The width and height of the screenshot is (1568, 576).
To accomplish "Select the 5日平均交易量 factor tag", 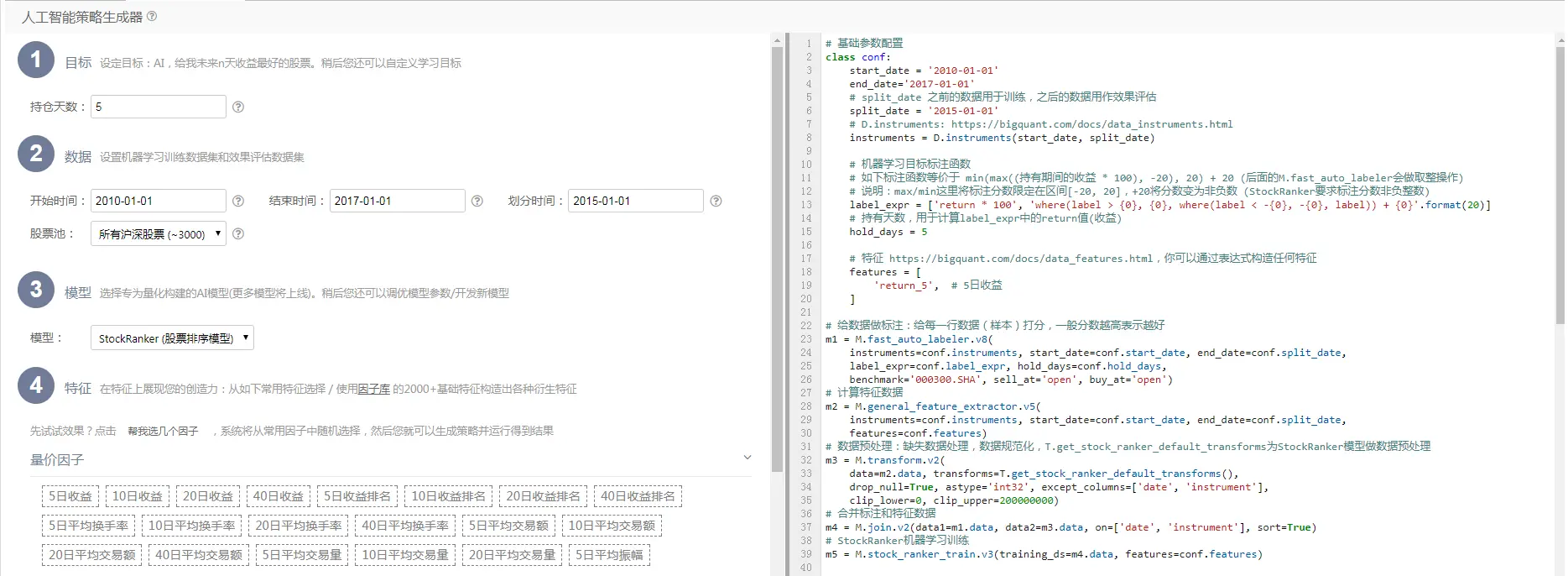I will (302, 555).
